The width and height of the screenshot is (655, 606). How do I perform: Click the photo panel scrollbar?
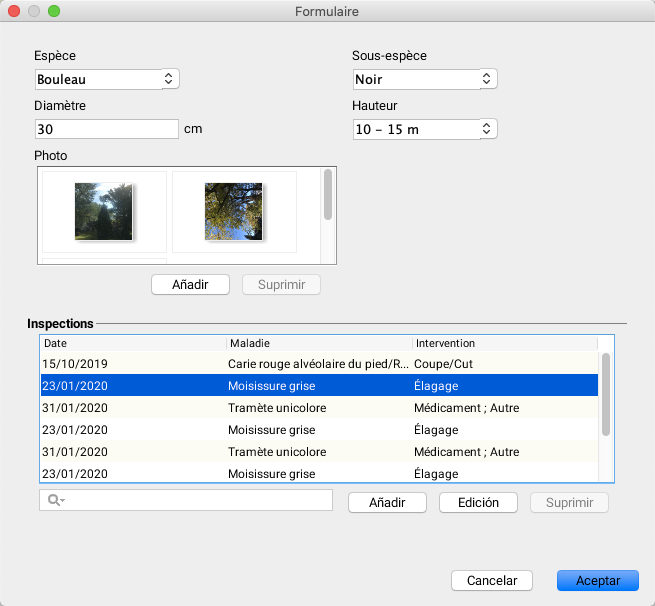click(328, 194)
